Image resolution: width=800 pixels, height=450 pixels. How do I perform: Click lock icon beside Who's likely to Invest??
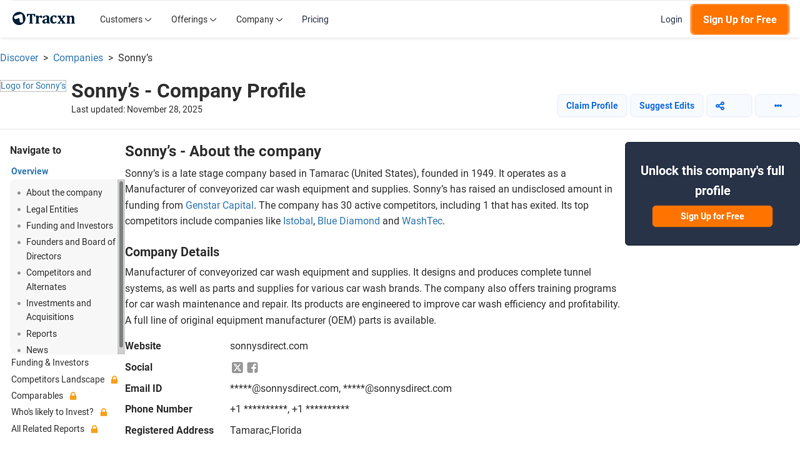103,412
